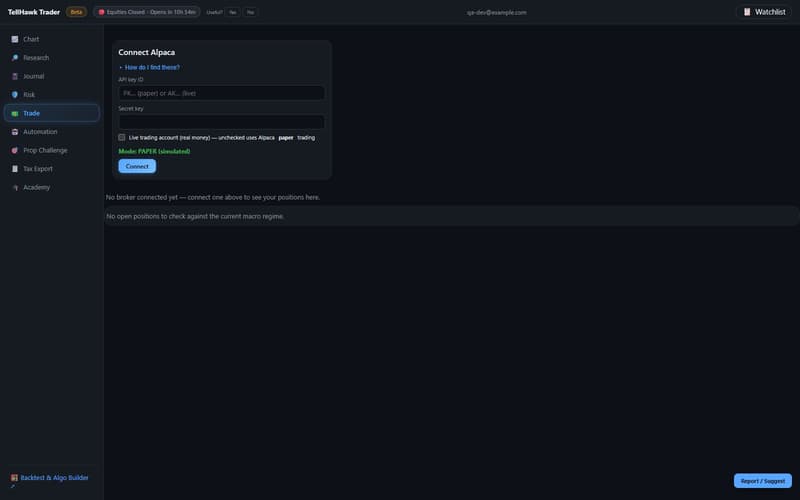Answer Yes to the Useful prompt

click(x=233, y=12)
